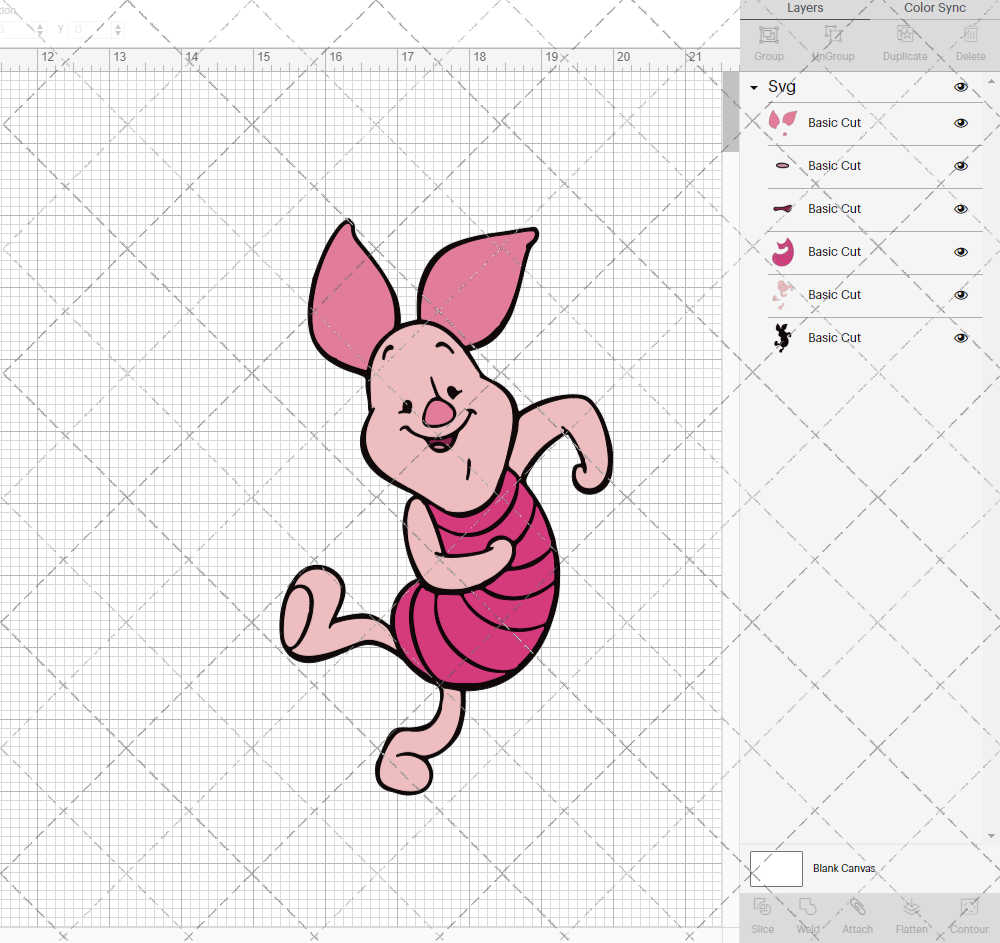
Task: Click the X position stepper arrows
Action: coord(40,29)
